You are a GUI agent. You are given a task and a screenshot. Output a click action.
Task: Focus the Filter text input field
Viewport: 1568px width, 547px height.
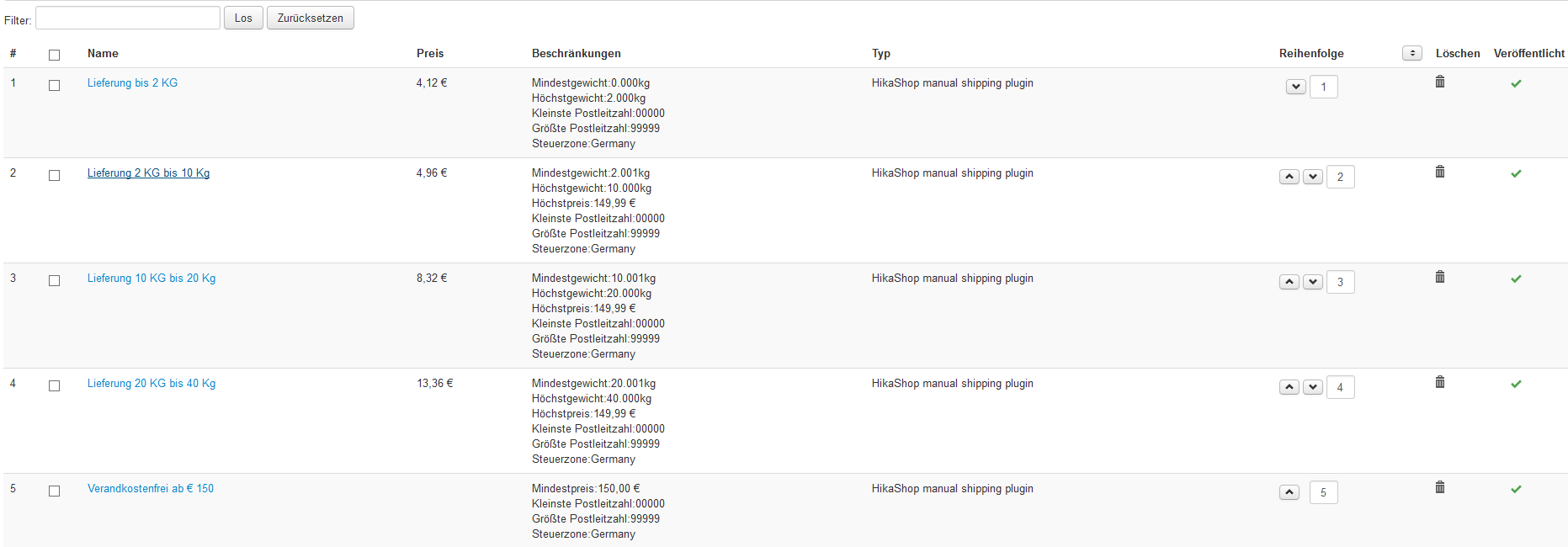point(128,18)
